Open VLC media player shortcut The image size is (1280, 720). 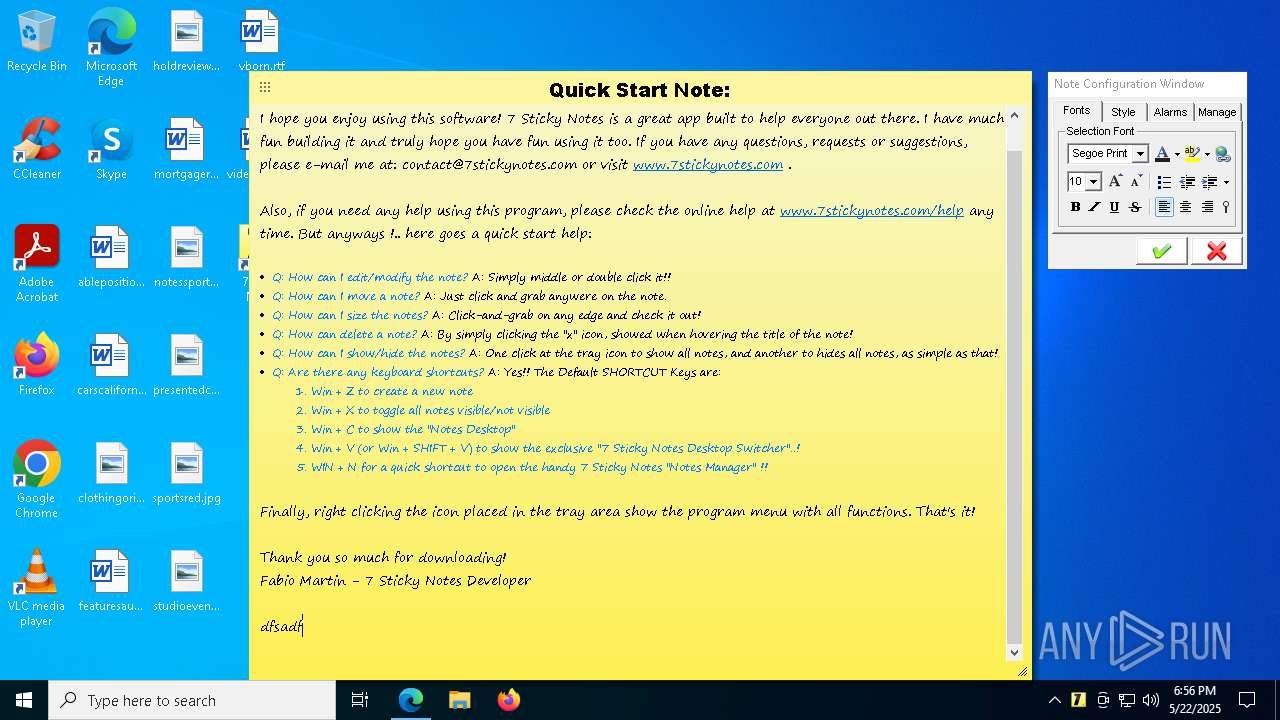(x=37, y=588)
